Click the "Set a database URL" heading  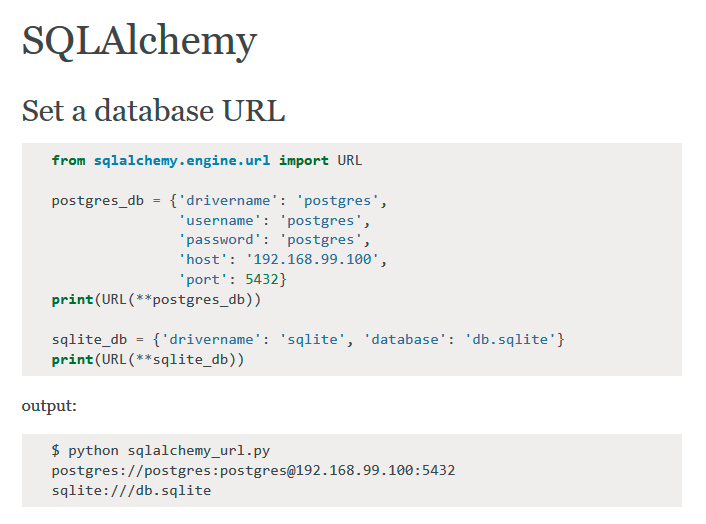click(x=153, y=110)
